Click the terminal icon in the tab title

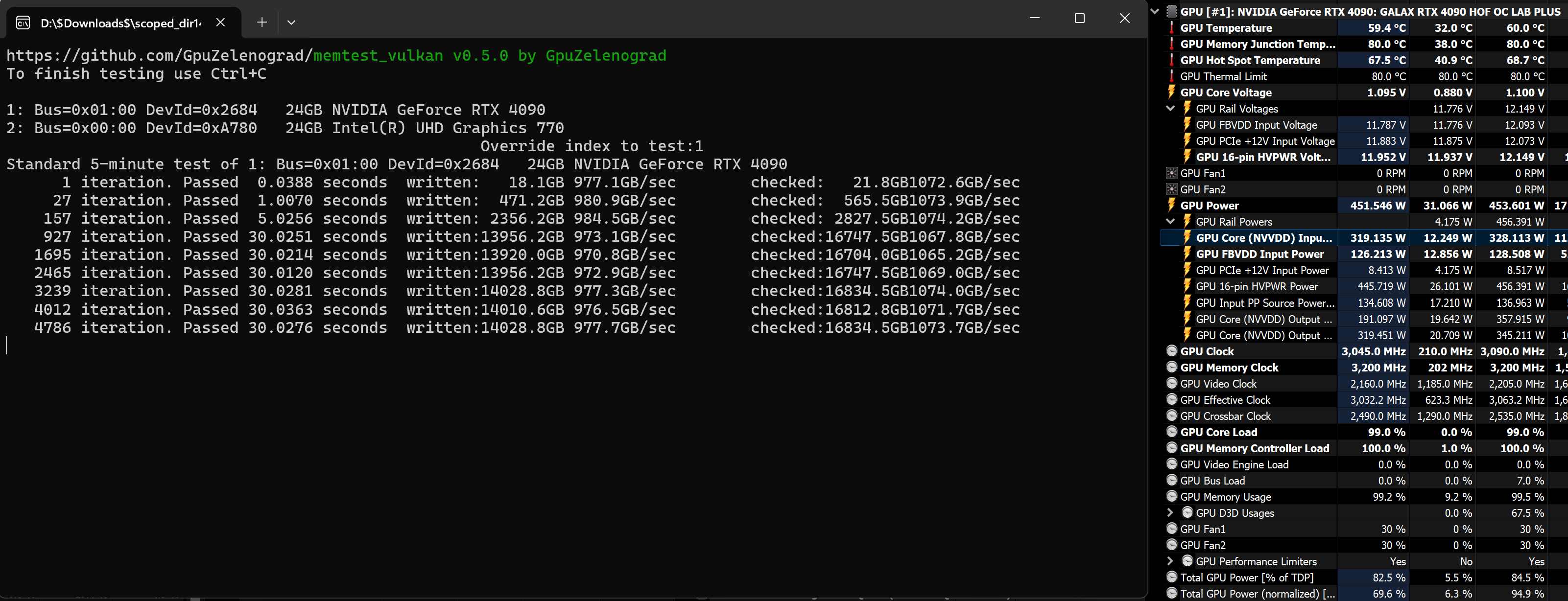[x=23, y=23]
